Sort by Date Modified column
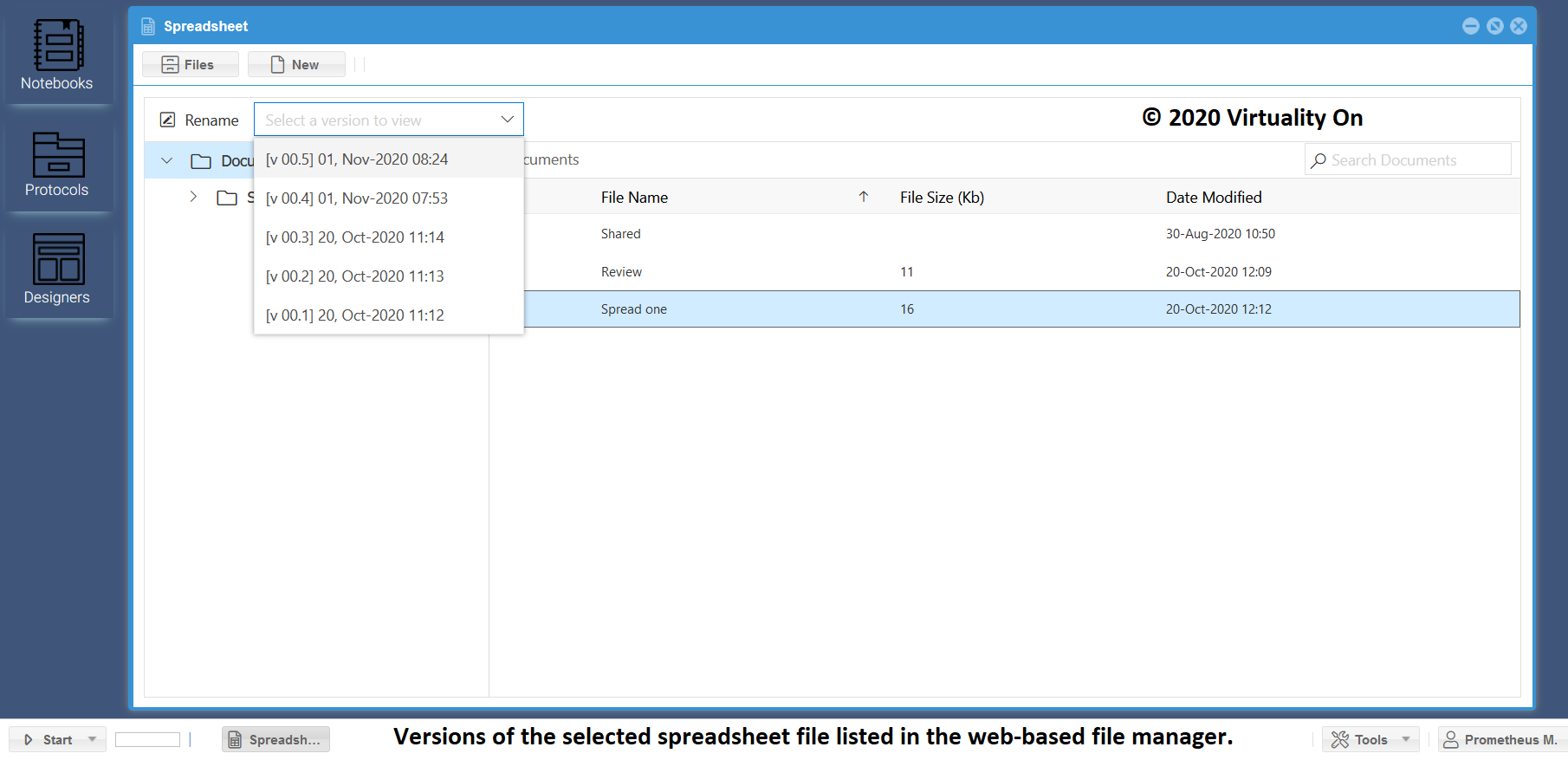Image resolution: width=1568 pixels, height=760 pixels. 1214,198
